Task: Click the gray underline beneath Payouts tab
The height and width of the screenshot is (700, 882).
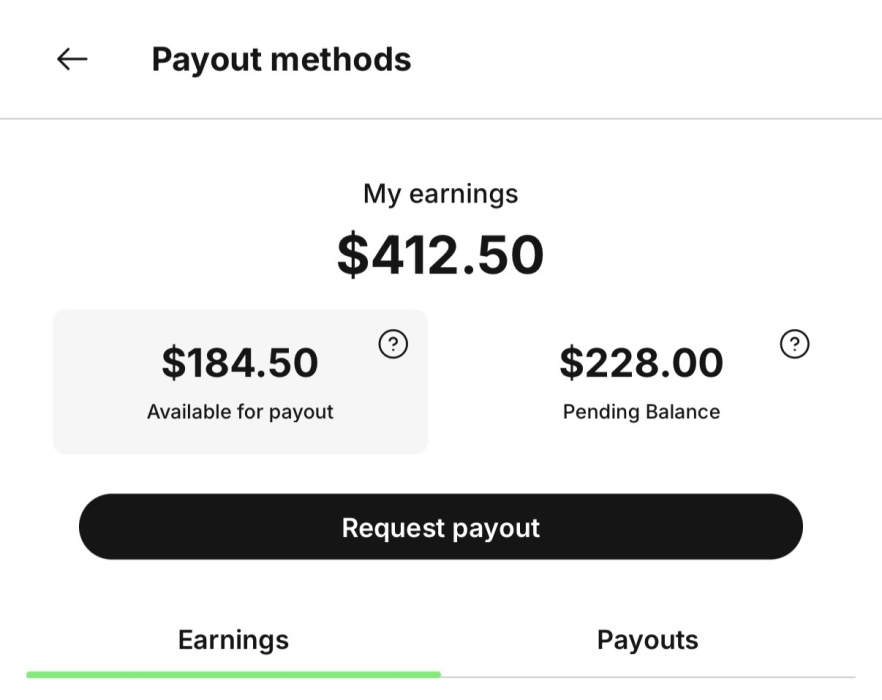Action: [x=648, y=677]
